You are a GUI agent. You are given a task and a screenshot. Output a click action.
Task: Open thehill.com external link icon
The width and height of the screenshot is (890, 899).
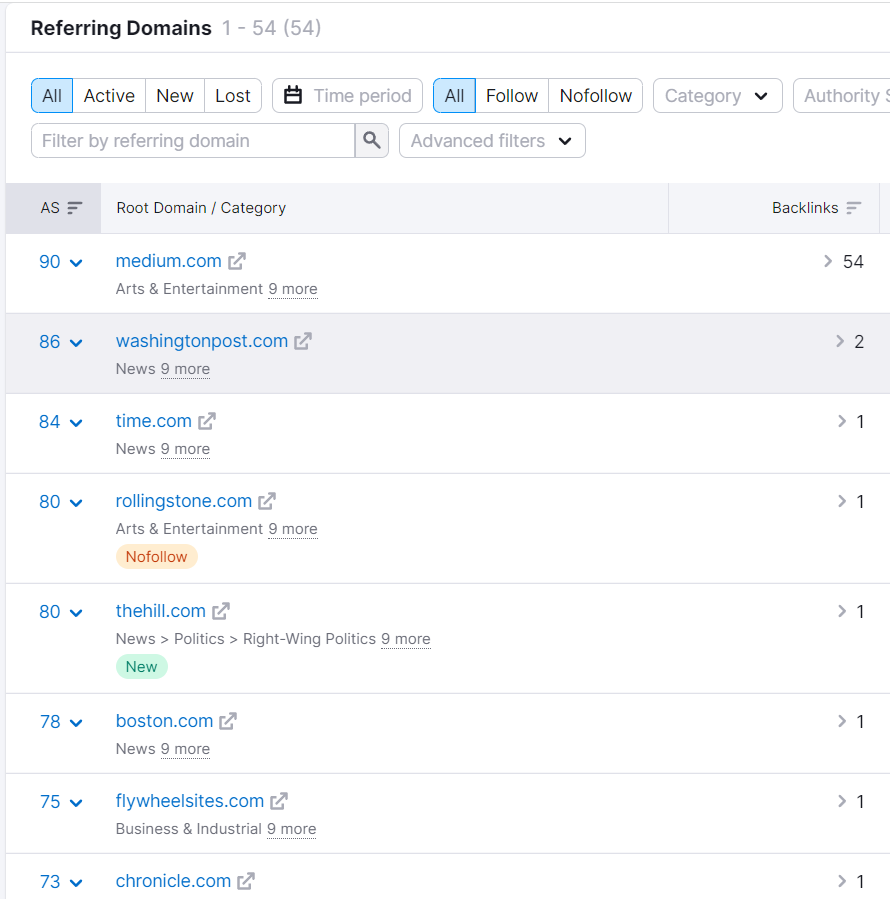coord(221,611)
